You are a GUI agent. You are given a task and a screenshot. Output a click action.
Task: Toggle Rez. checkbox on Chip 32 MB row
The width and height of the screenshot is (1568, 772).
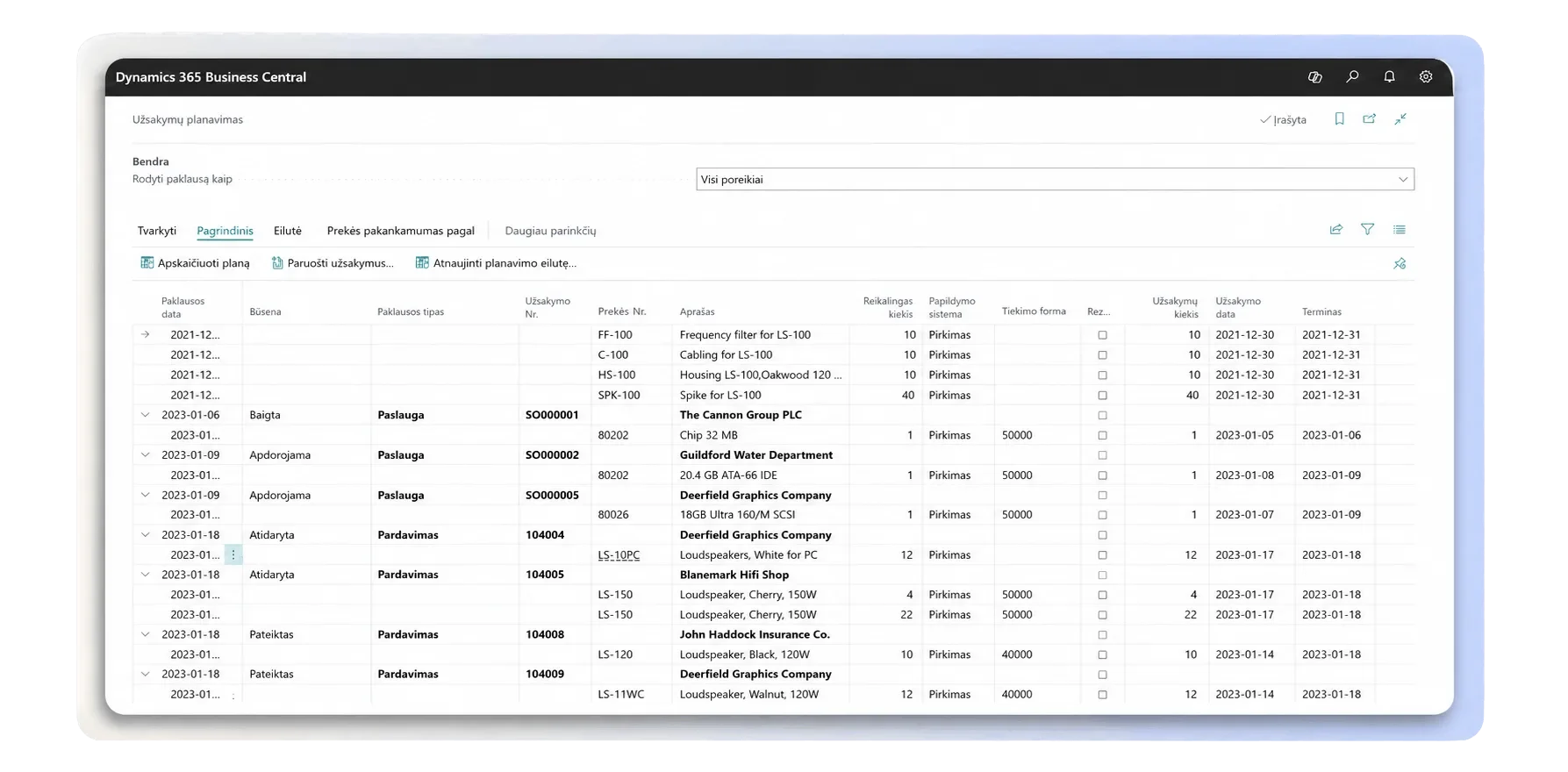(x=1103, y=435)
